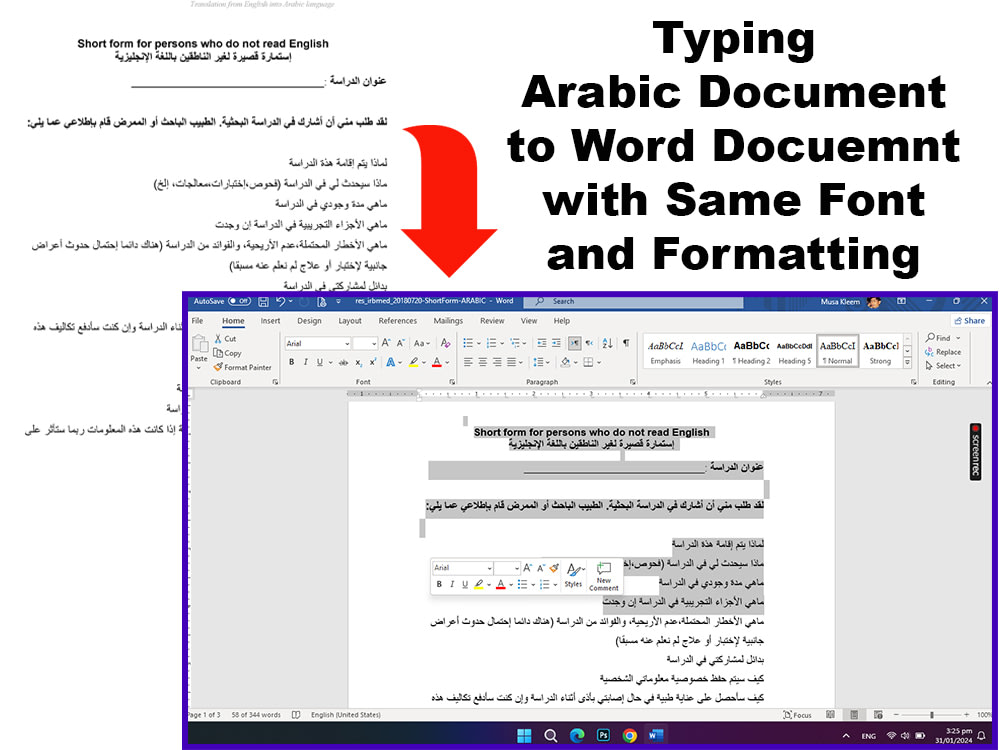The height and width of the screenshot is (750, 1000).
Task: Open the File tab
Action: pyautogui.click(x=198, y=321)
